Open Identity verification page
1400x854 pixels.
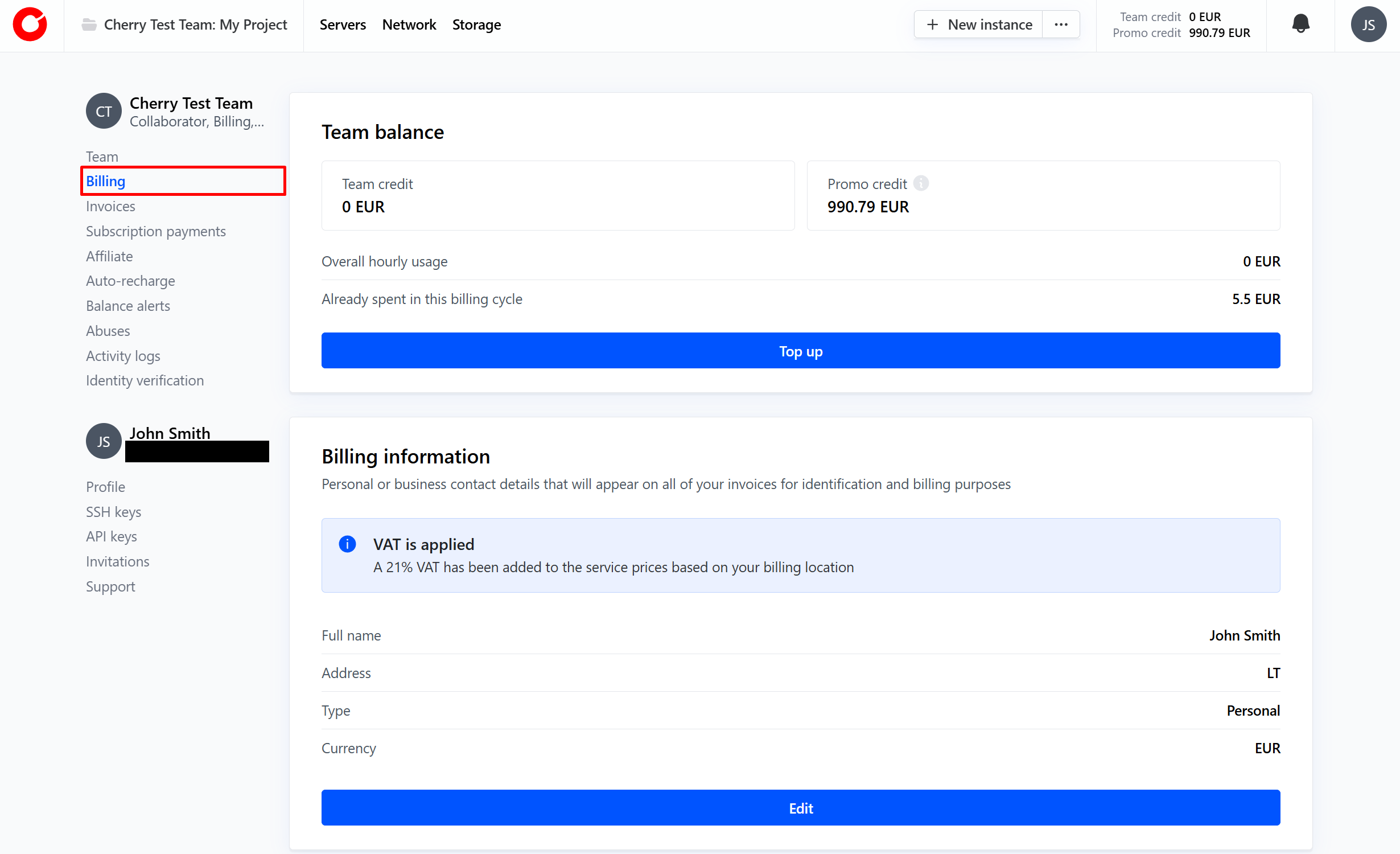click(145, 380)
